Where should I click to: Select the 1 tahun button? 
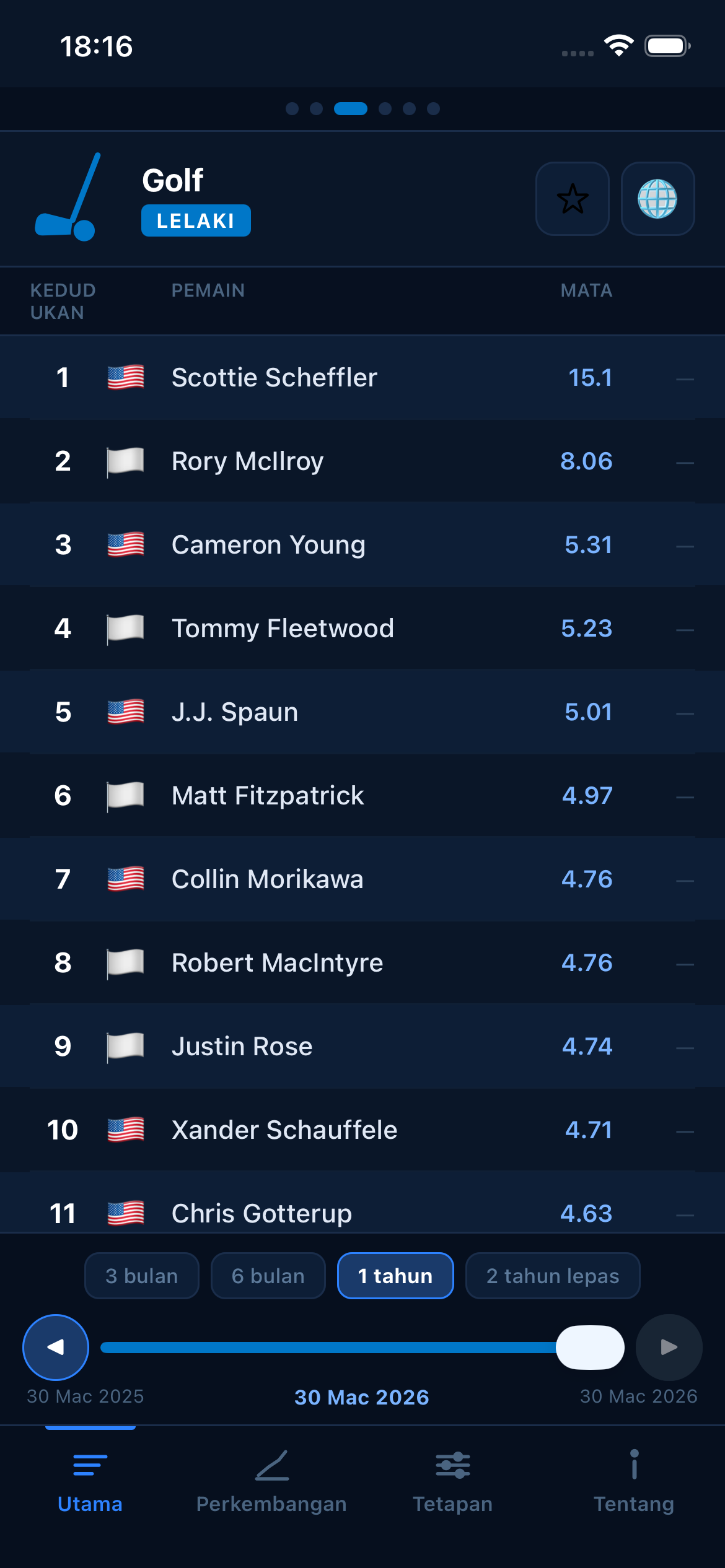coord(395,1275)
